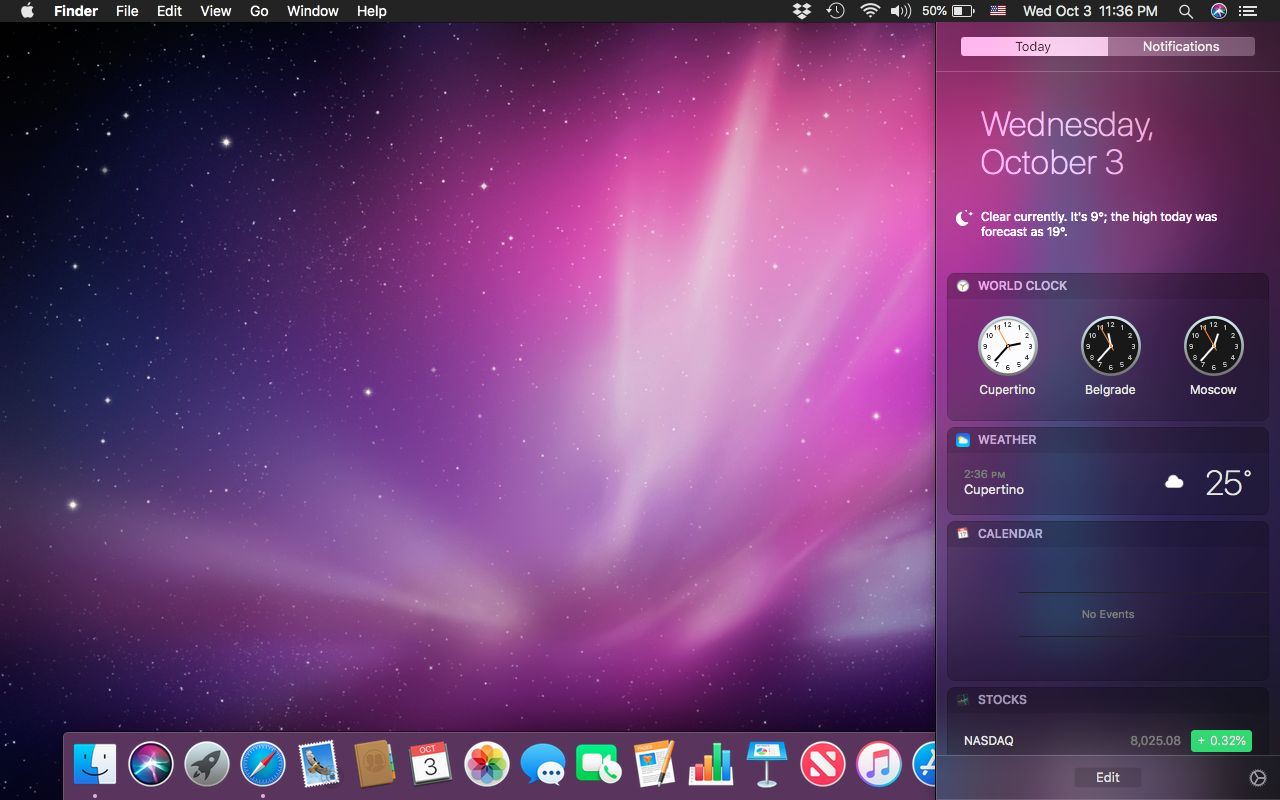The height and width of the screenshot is (800, 1280).
Task: Open Pages app in Dock
Action: [655, 765]
